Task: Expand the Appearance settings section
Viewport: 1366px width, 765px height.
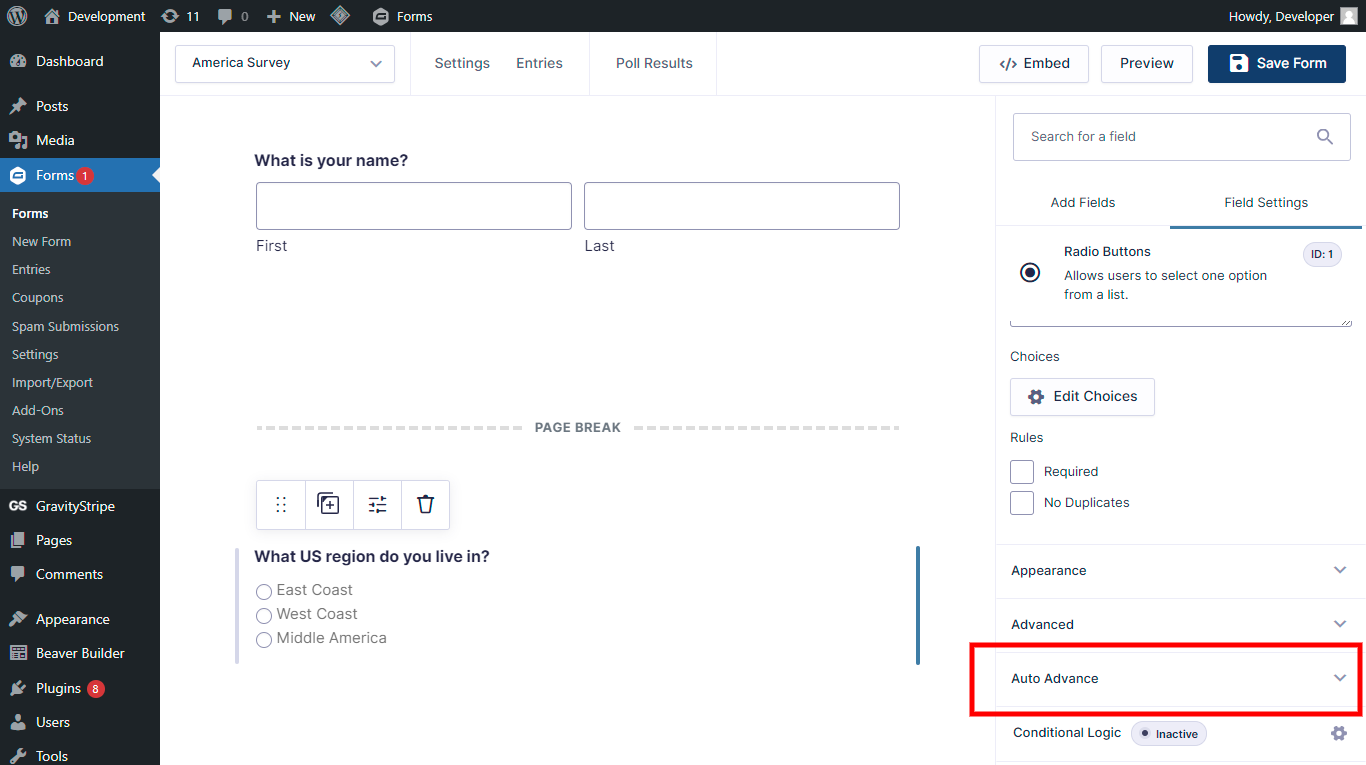Action: click(1180, 571)
